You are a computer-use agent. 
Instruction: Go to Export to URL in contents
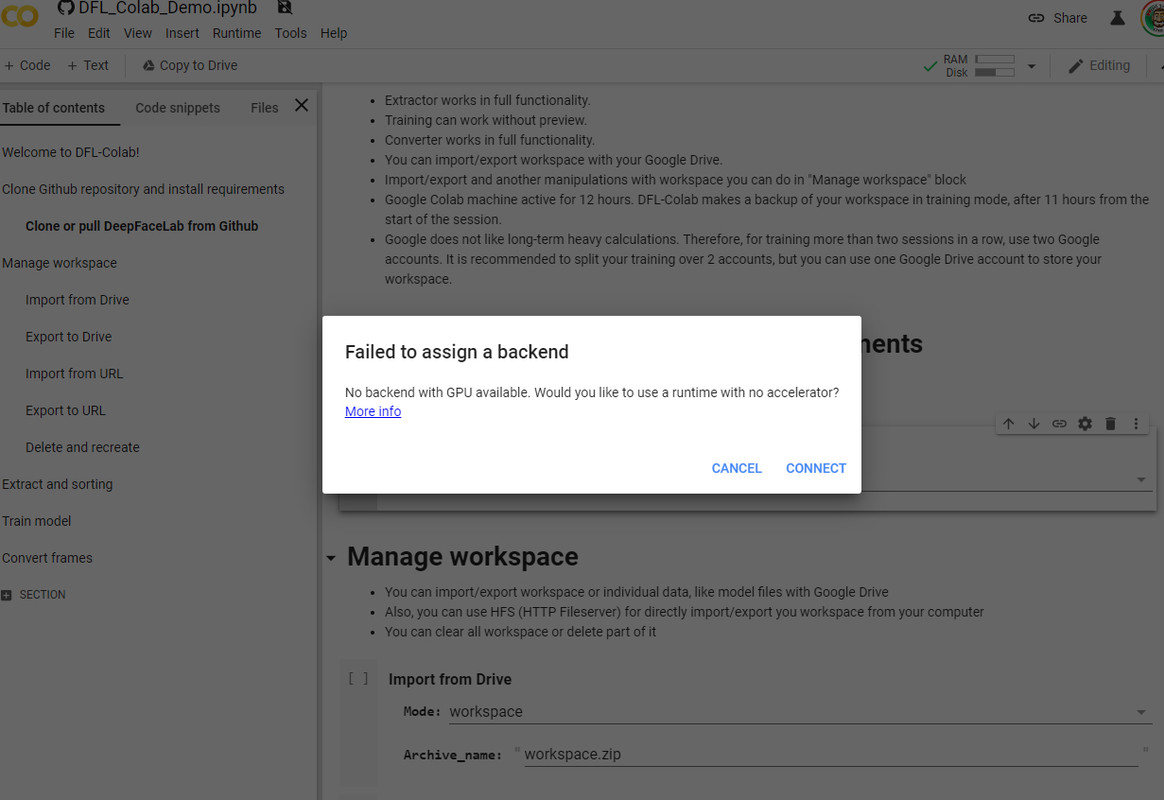65,410
